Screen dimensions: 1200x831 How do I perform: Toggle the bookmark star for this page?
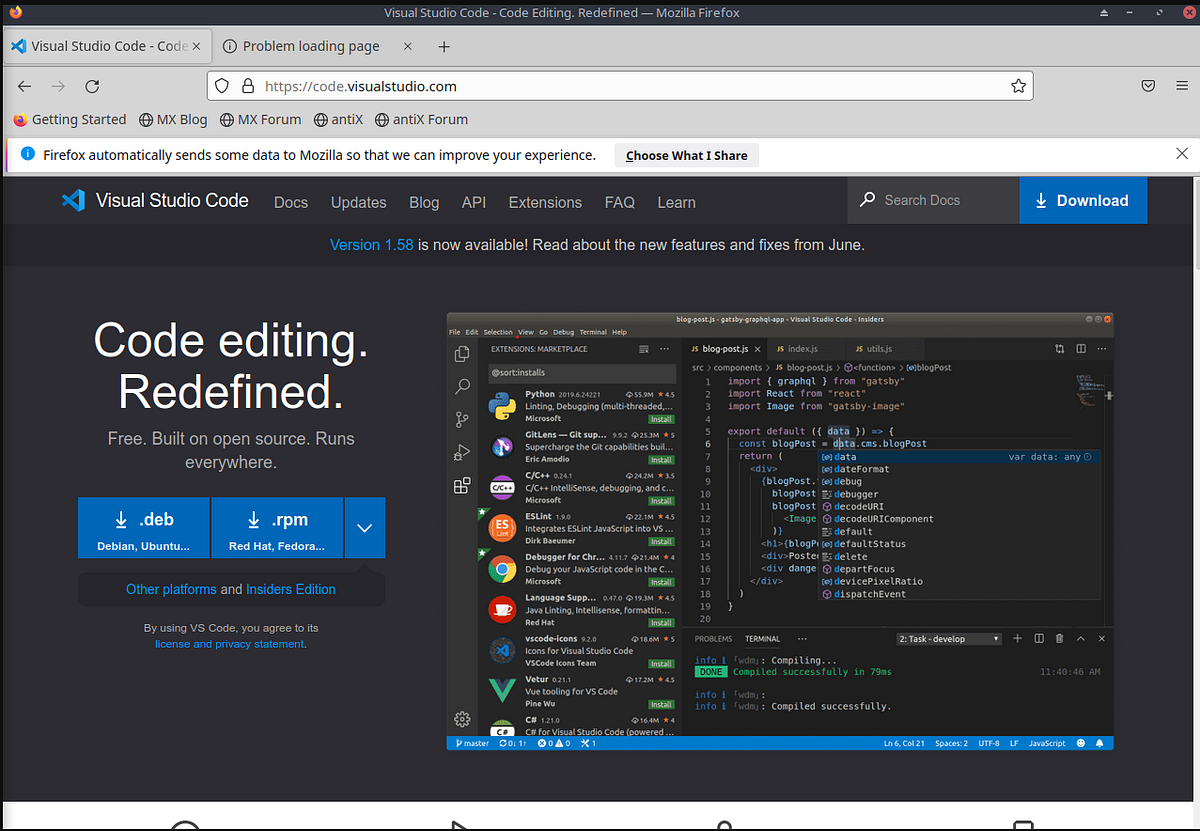(1018, 86)
